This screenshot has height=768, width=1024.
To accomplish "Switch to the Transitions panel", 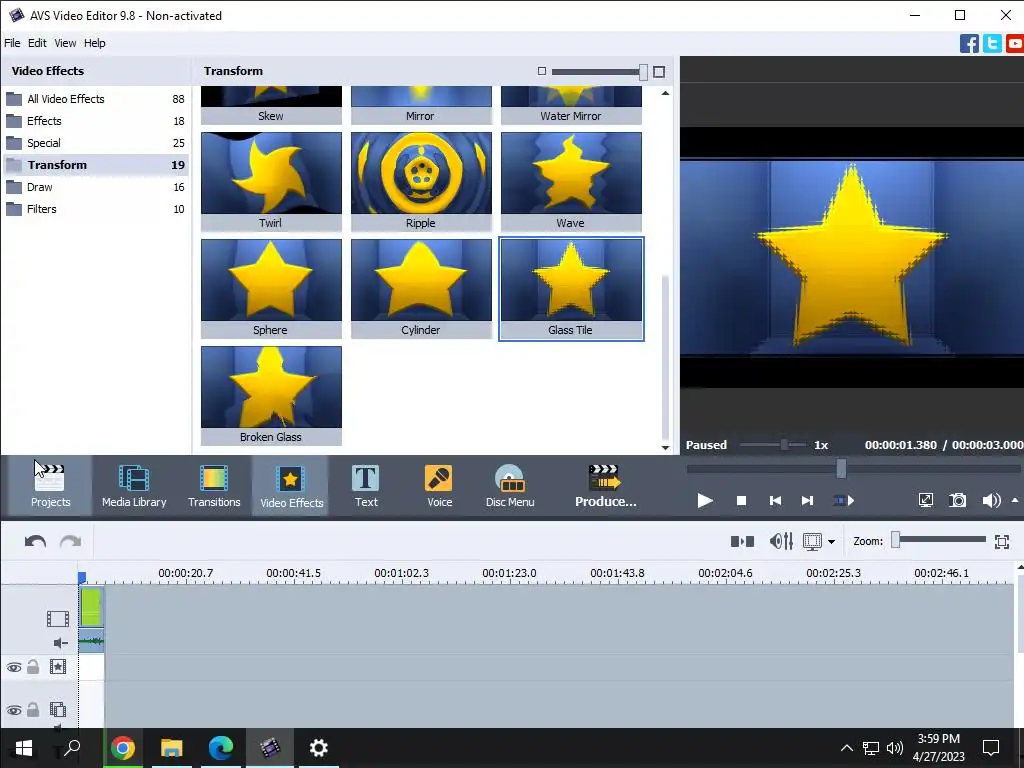I will (x=214, y=486).
